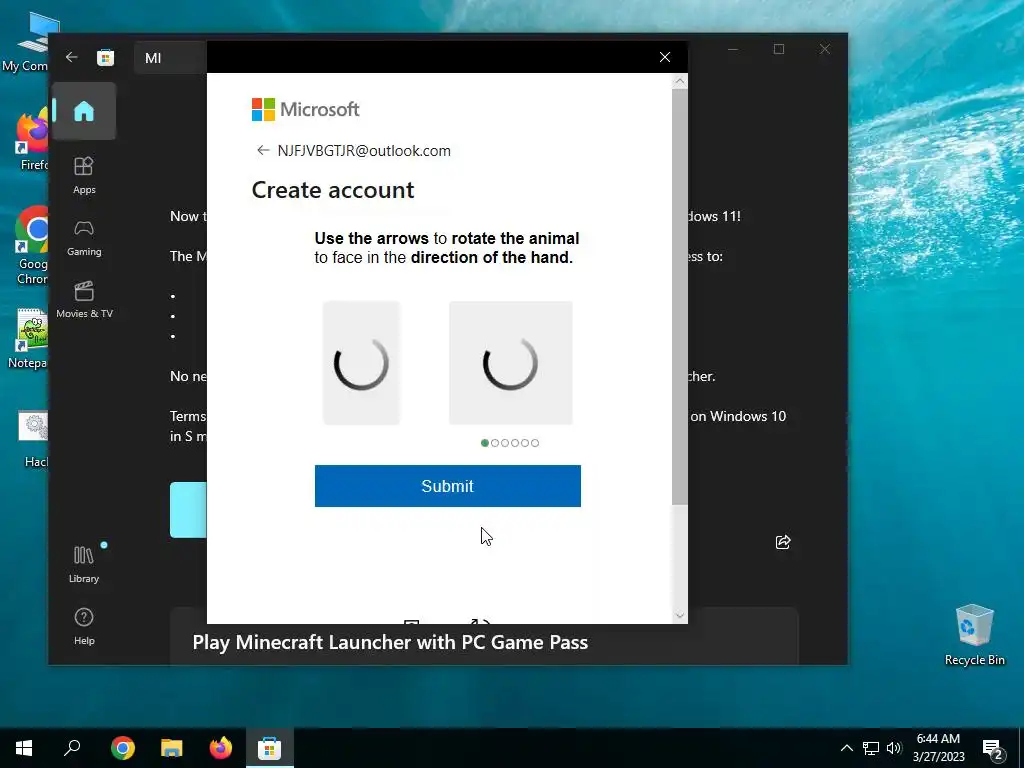
Task: Click the Submit button
Action: tap(447, 486)
